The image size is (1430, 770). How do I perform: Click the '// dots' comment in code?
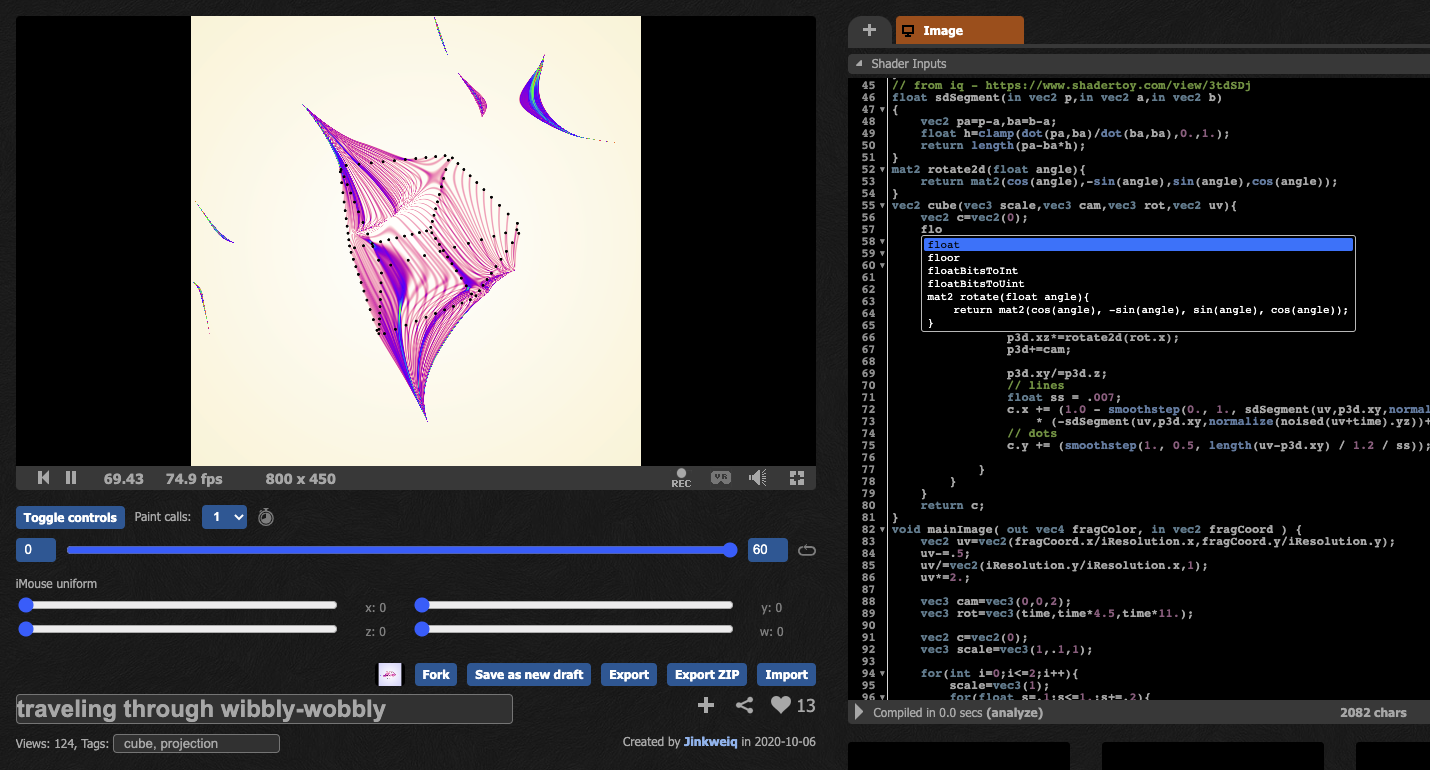(x=1032, y=434)
